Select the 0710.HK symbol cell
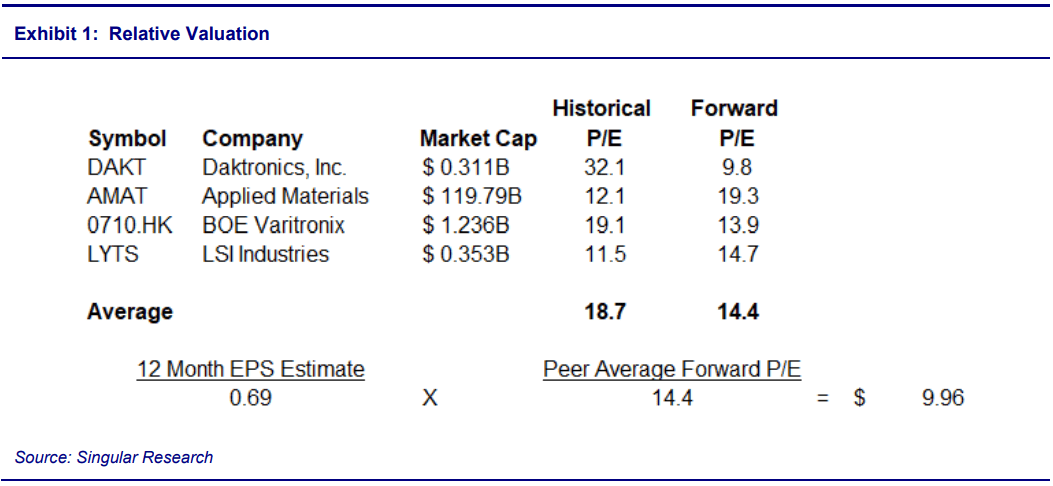 130,225
